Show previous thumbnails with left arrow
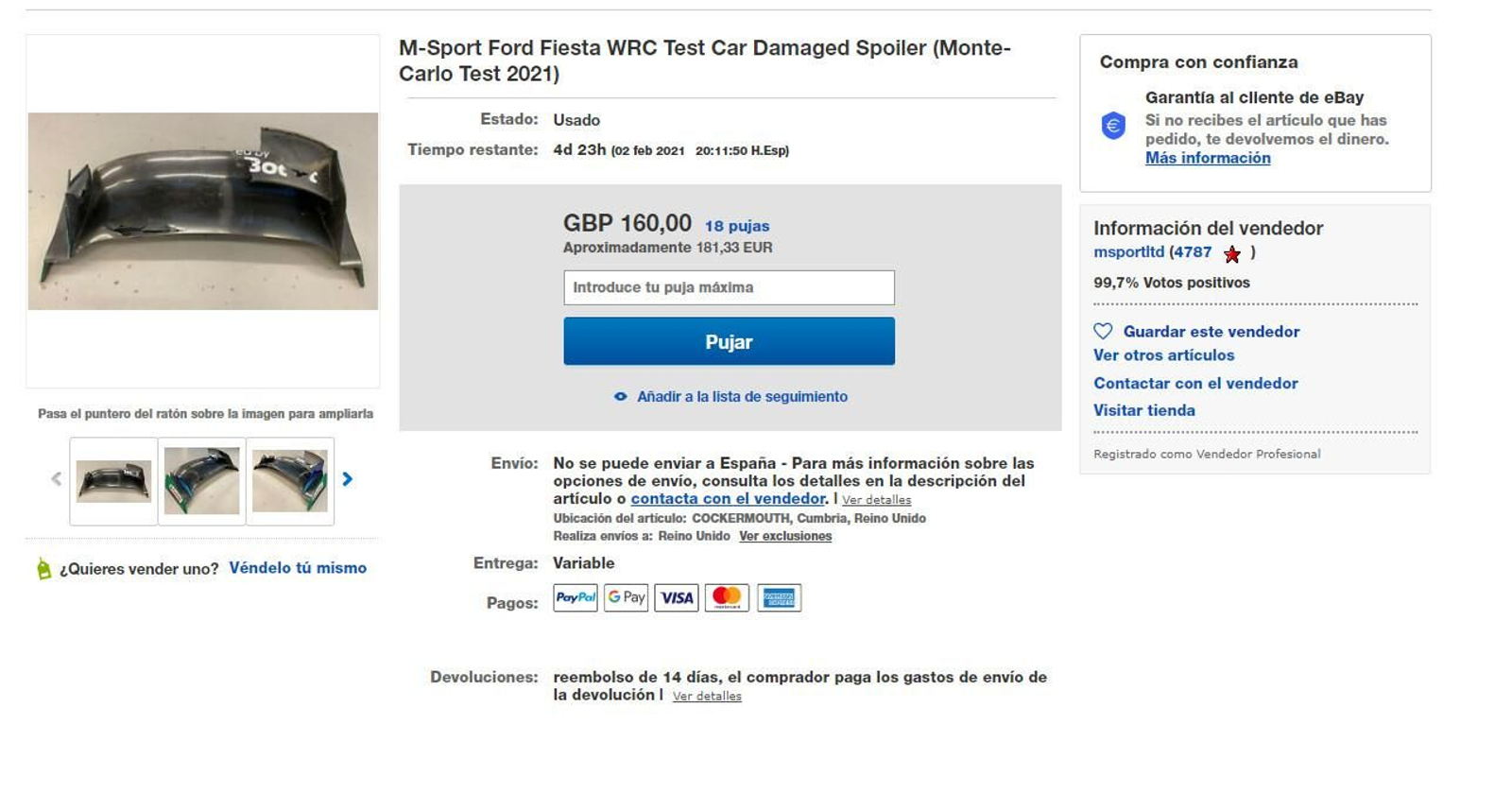 [57, 479]
